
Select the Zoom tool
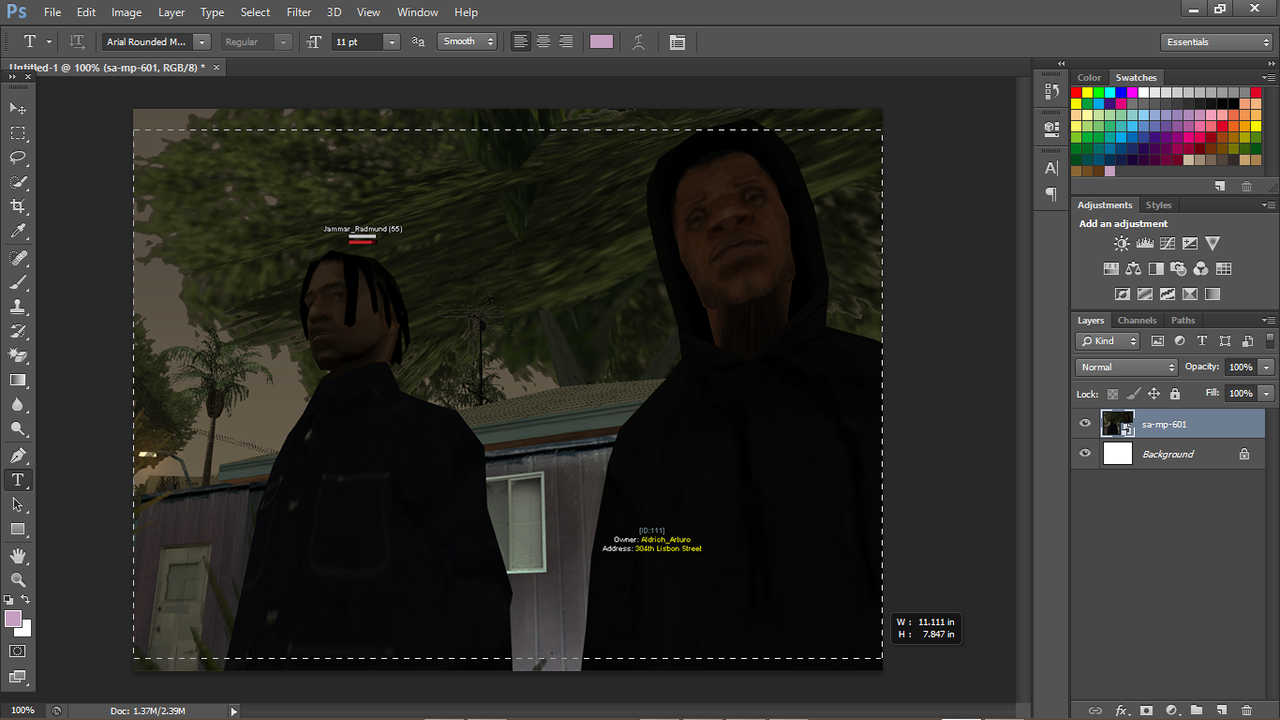point(18,580)
